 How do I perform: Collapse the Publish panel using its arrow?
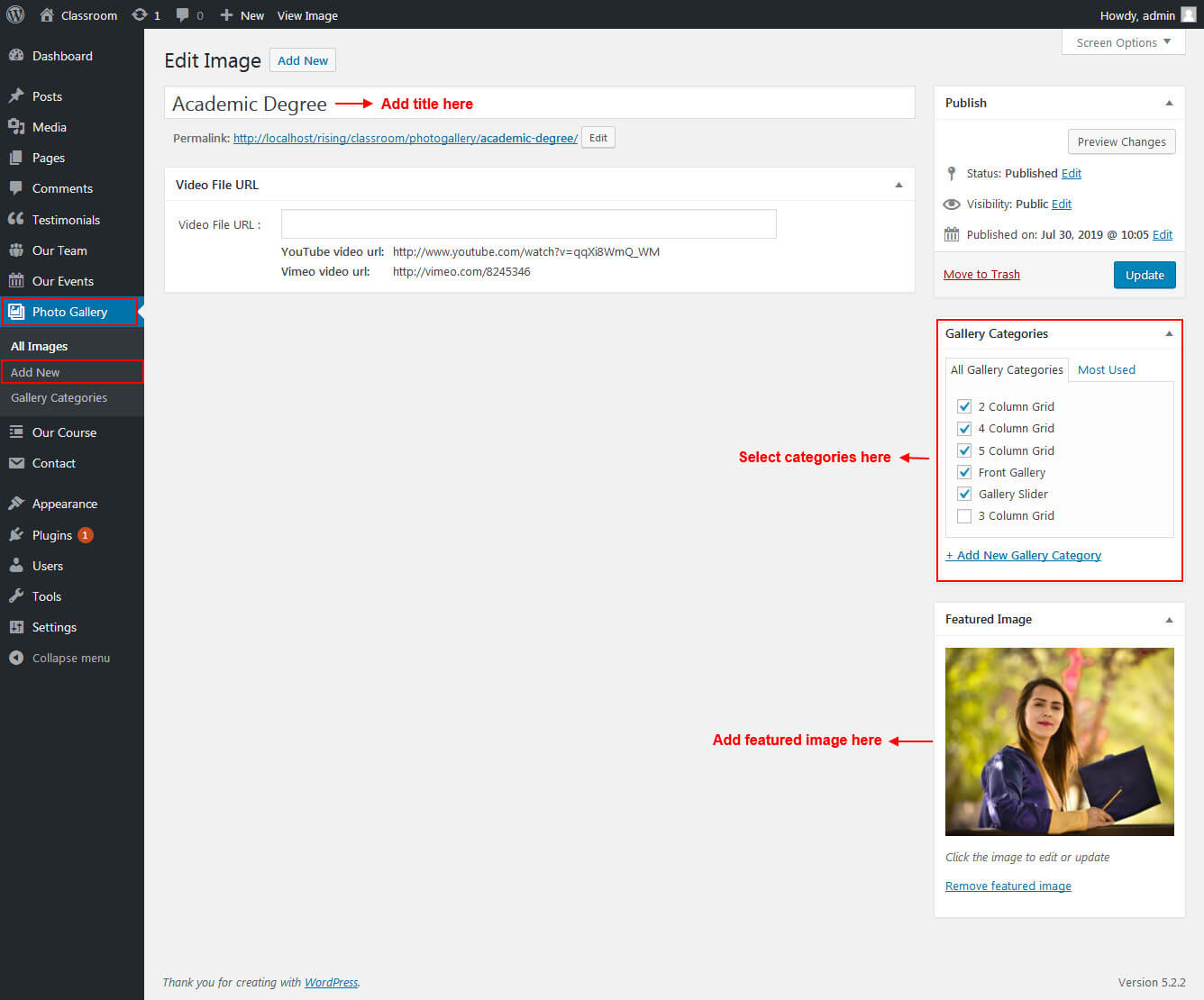[1169, 103]
